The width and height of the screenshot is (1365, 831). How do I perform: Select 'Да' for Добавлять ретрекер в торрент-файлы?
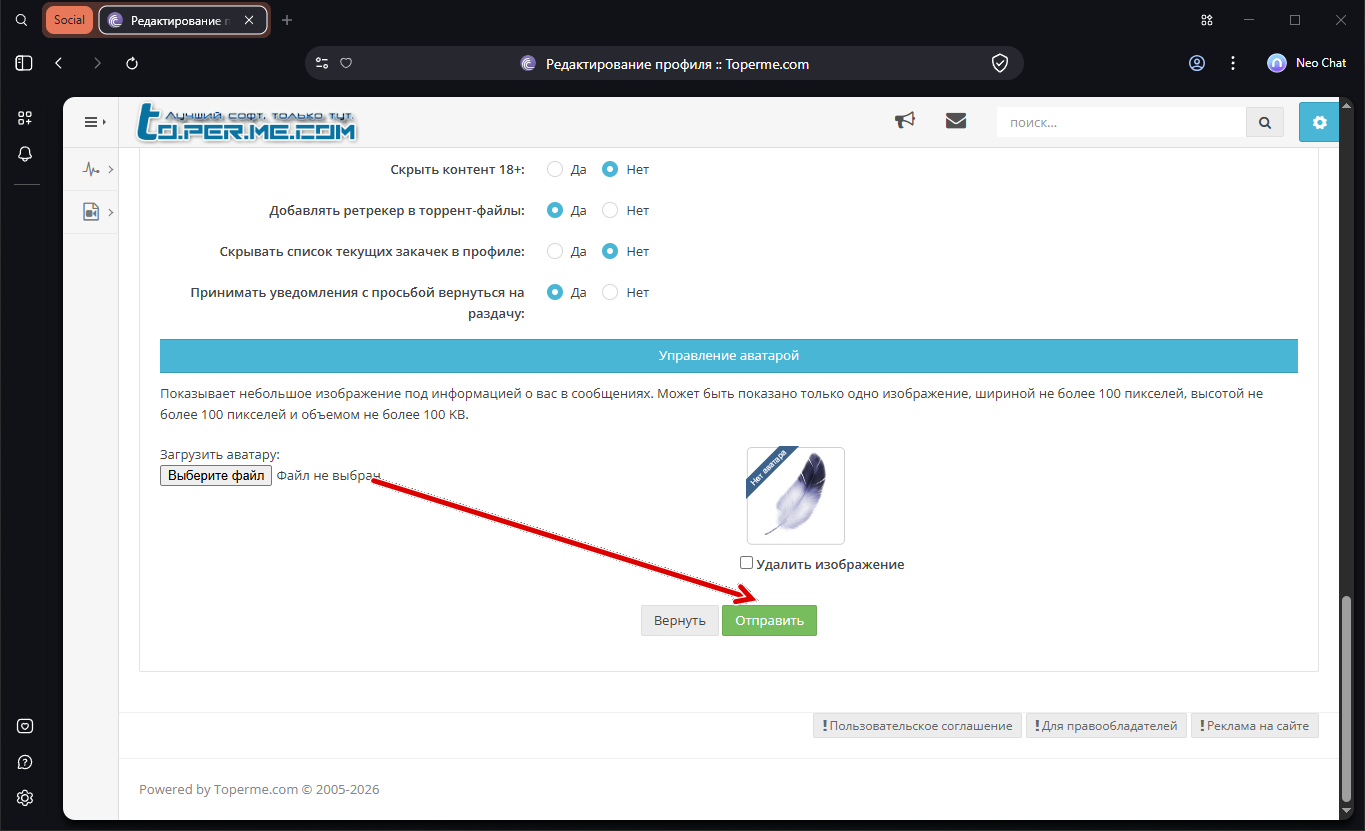coord(555,211)
